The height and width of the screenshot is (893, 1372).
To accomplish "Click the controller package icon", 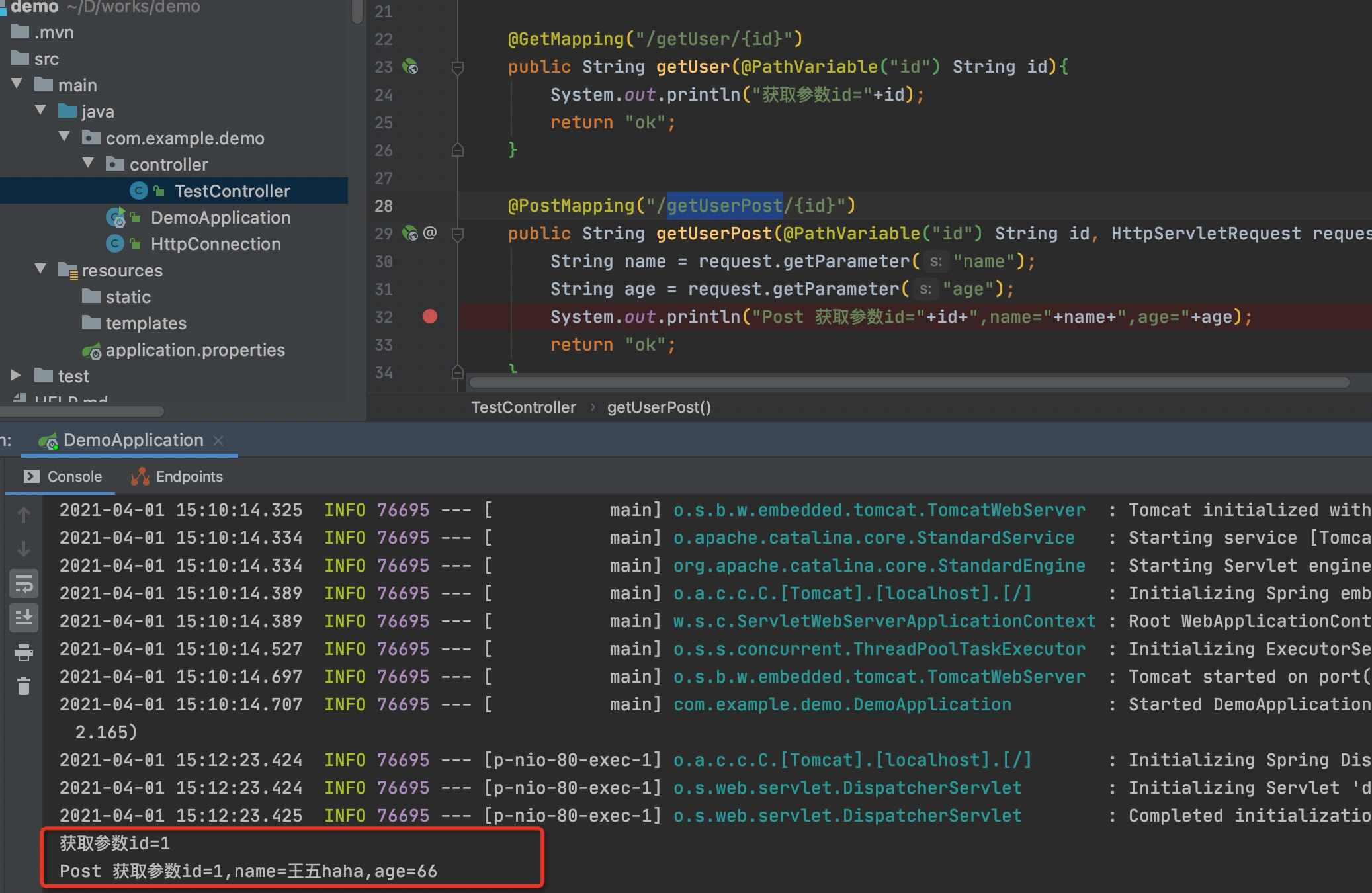I will (115, 164).
